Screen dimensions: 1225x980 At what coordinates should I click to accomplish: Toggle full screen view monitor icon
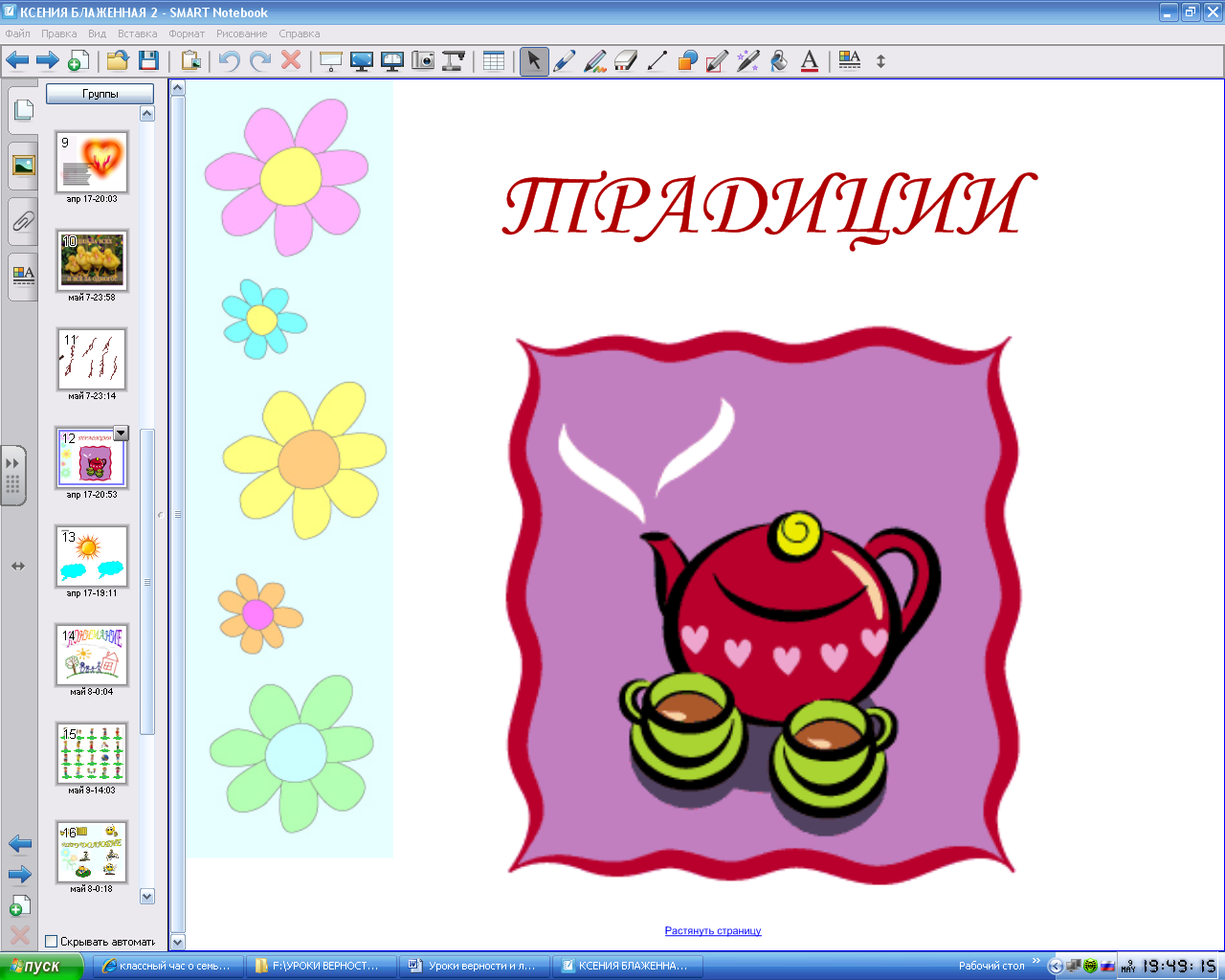tap(362, 60)
